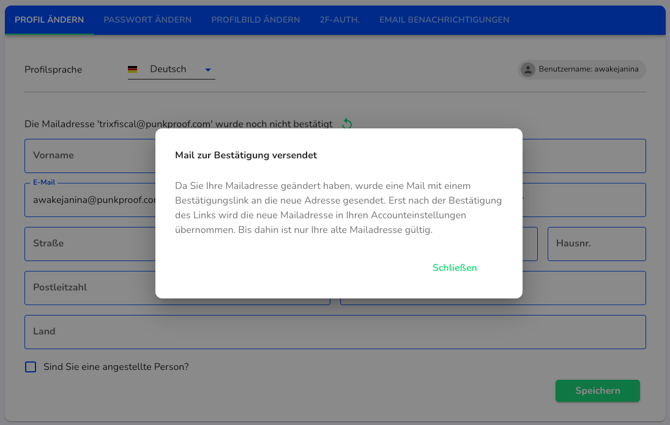Click the Land input field
670x425 pixels.
tap(335, 332)
